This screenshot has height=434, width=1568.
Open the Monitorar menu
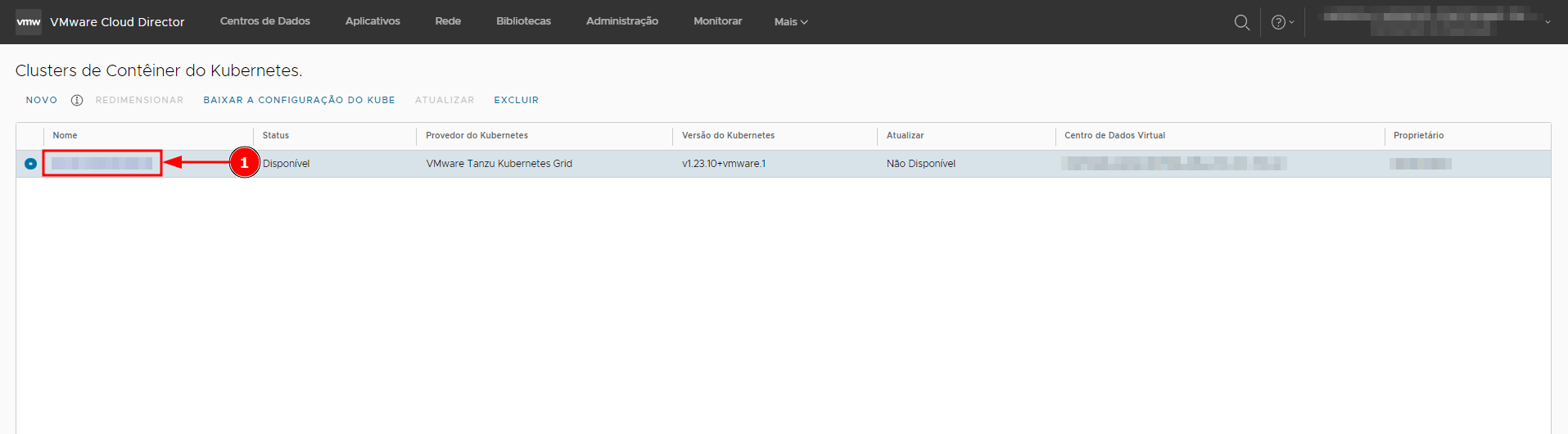718,21
